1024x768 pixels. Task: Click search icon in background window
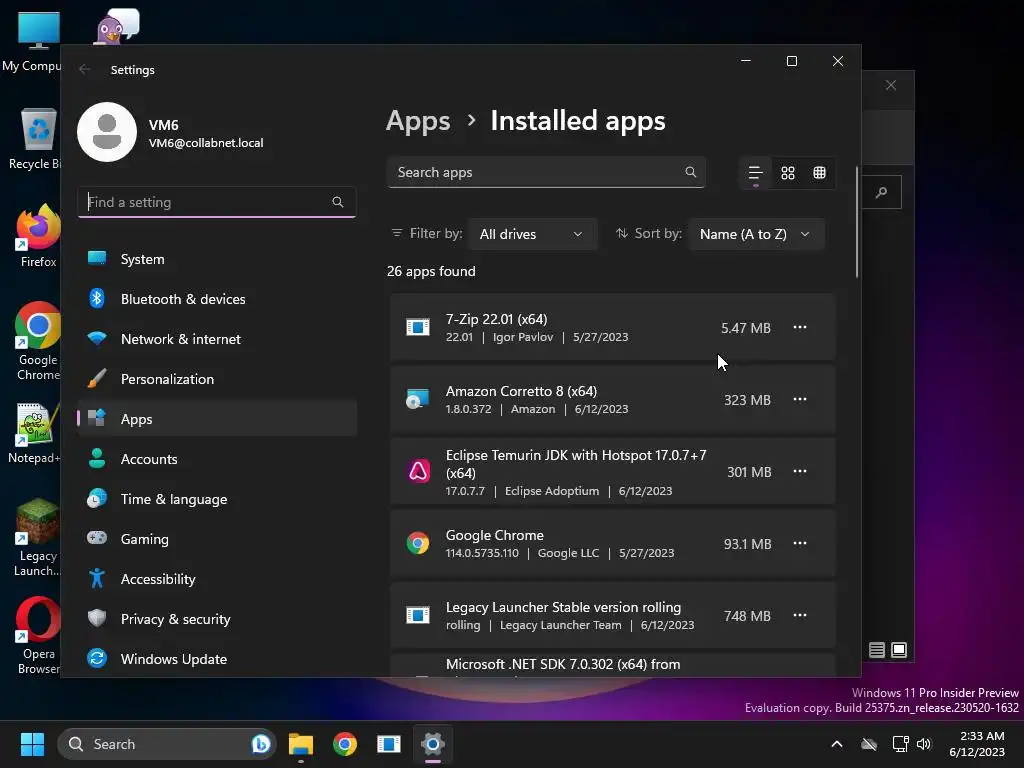tap(882, 192)
